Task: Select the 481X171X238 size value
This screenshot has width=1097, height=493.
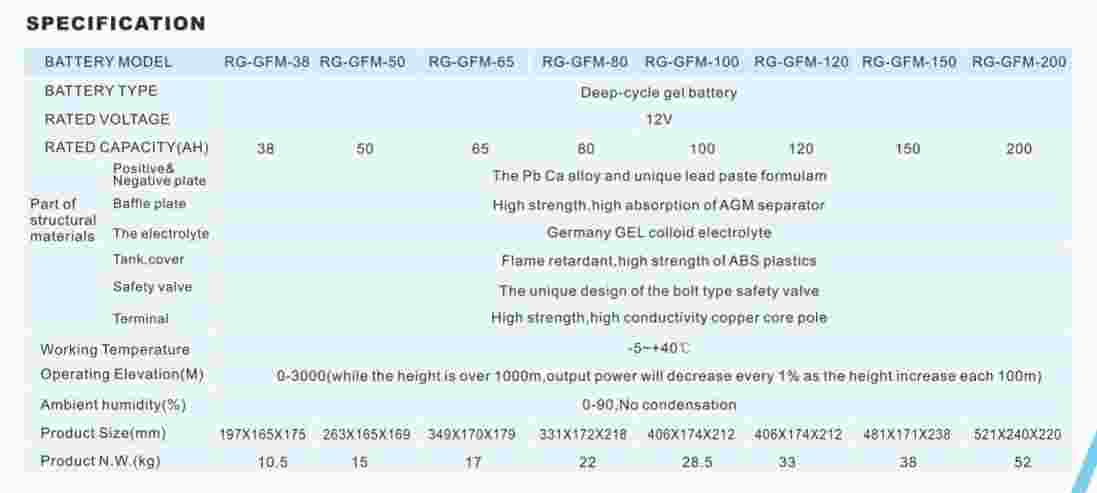Action: pyautogui.click(x=907, y=435)
